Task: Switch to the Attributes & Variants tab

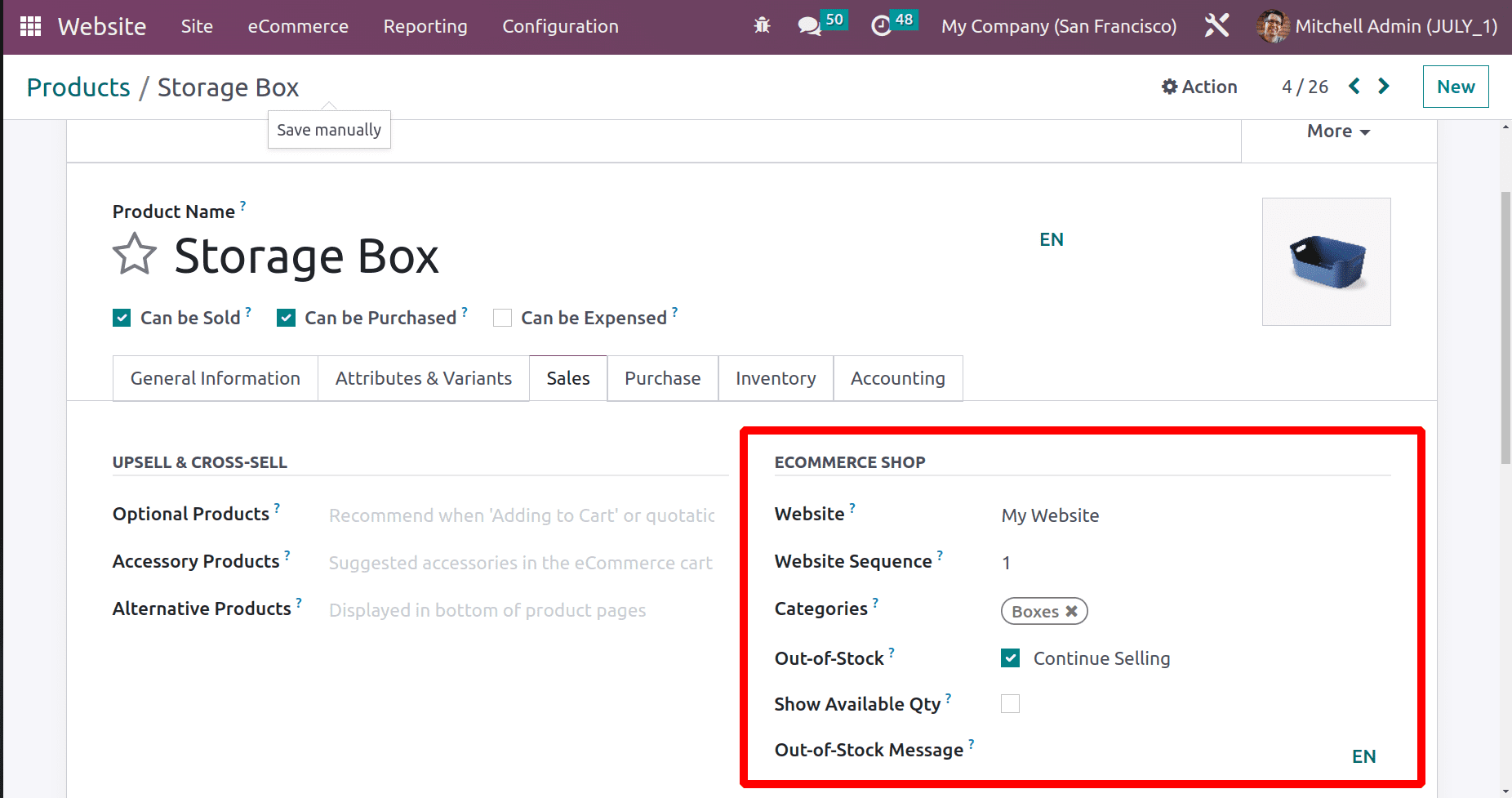Action: (x=424, y=378)
